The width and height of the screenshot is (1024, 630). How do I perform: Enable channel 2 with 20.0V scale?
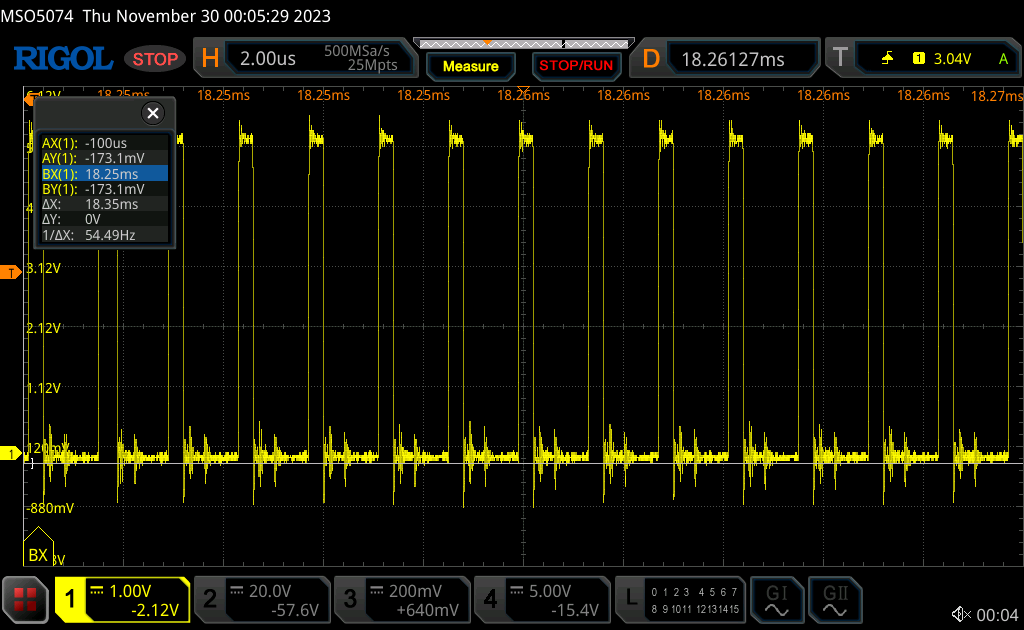[262, 600]
